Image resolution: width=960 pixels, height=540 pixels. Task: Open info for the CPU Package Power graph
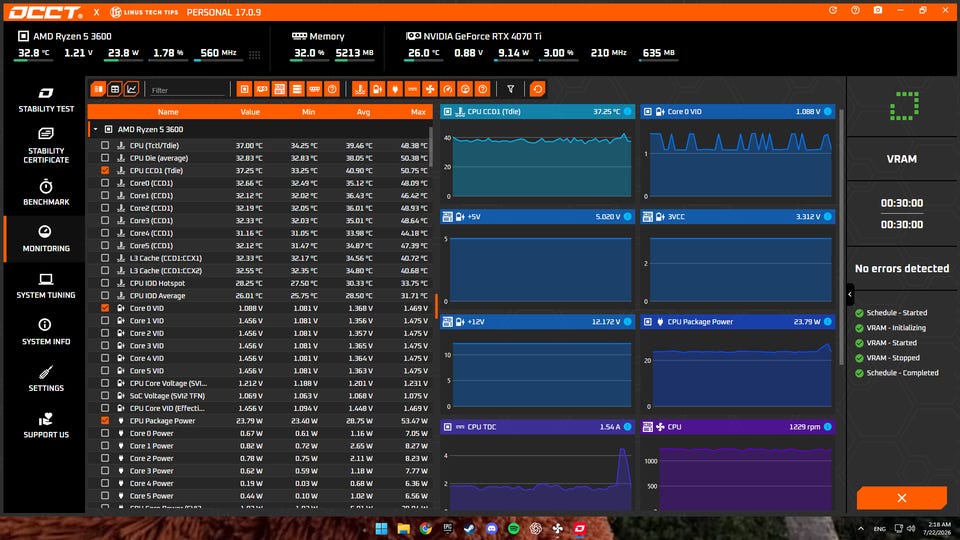pyautogui.click(x=828, y=321)
